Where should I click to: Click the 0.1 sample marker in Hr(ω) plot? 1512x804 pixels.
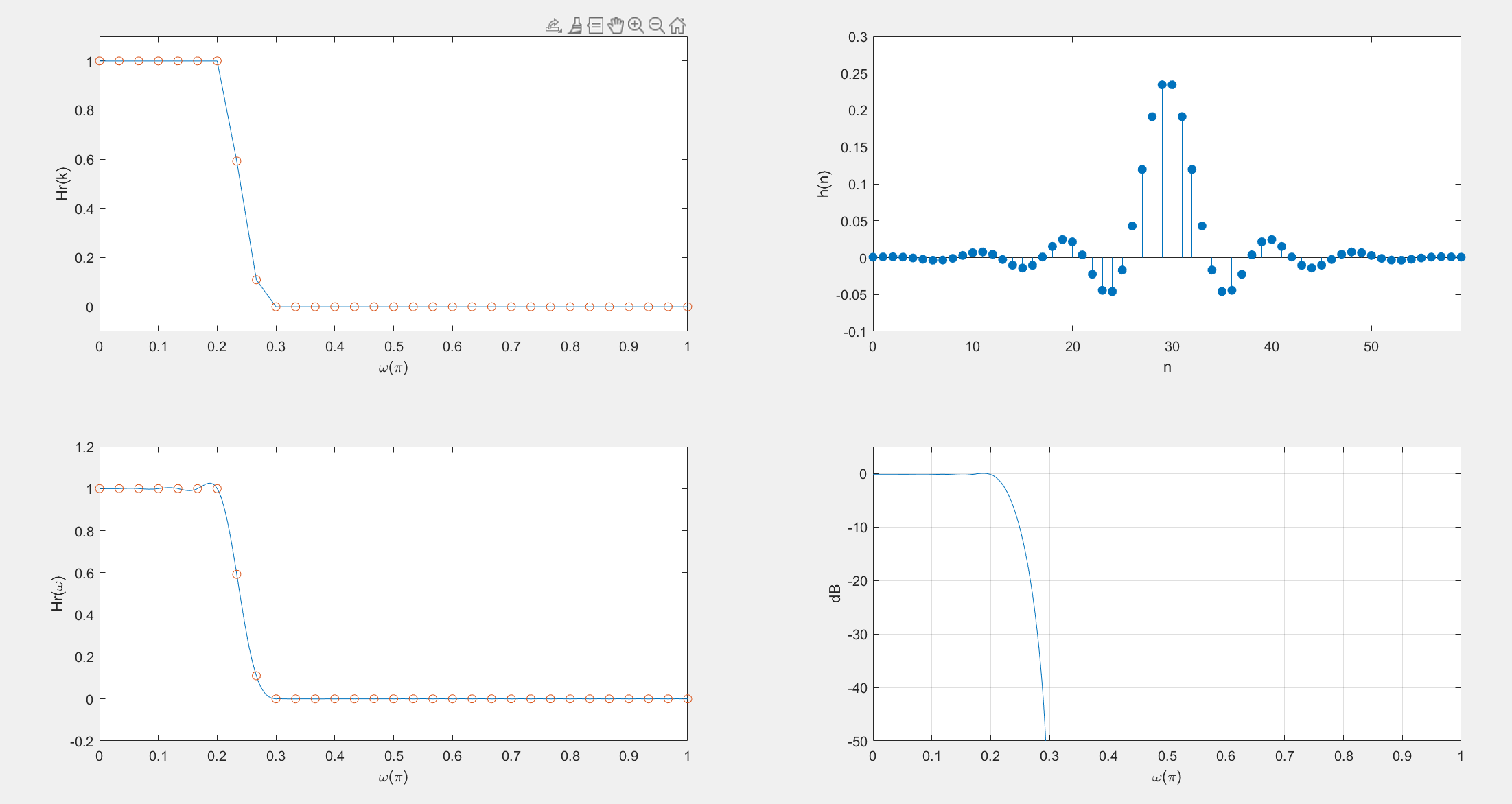click(x=256, y=676)
